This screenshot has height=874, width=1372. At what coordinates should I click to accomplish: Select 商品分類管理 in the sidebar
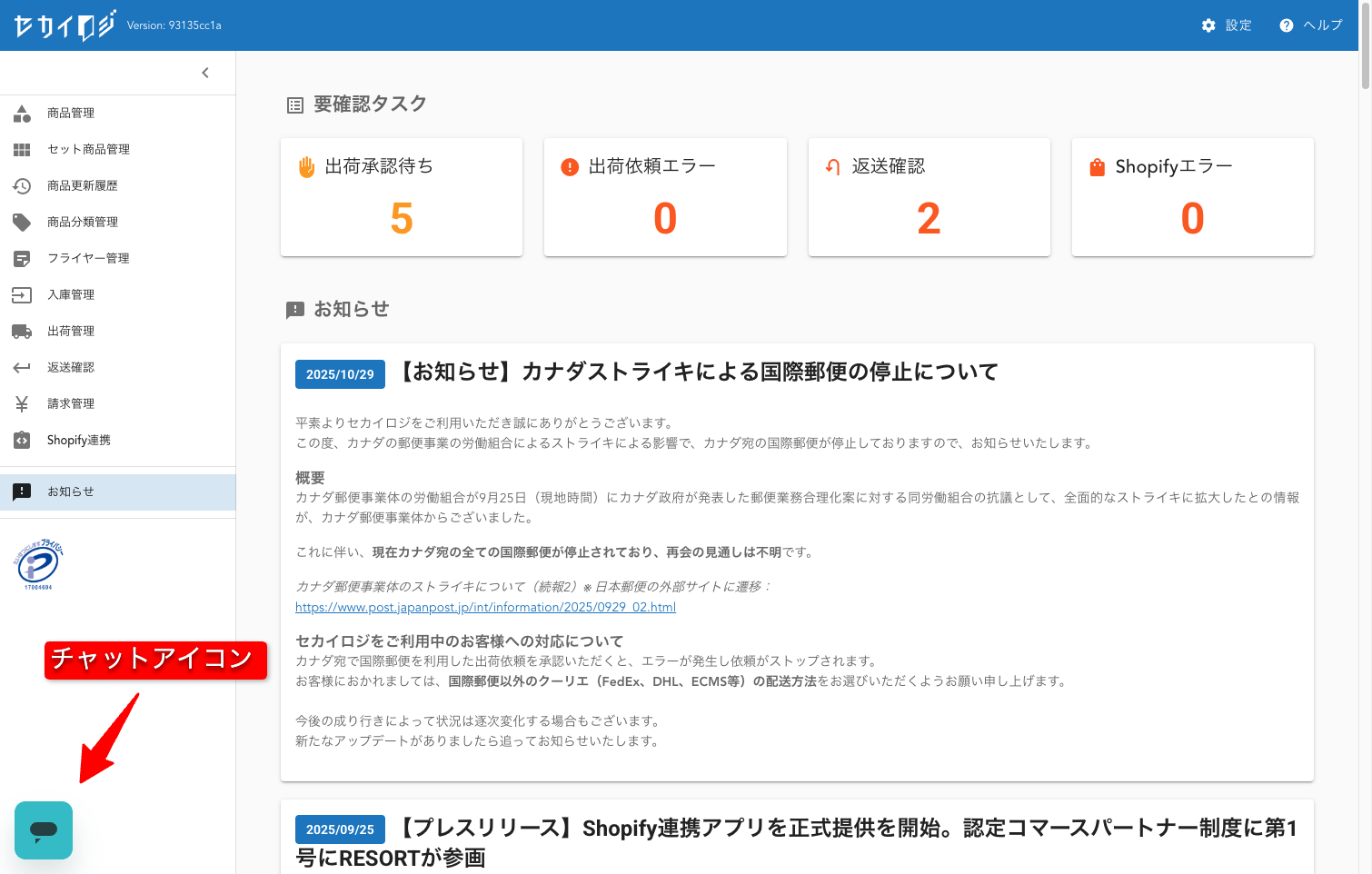pyautogui.click(x=83, y=223)
